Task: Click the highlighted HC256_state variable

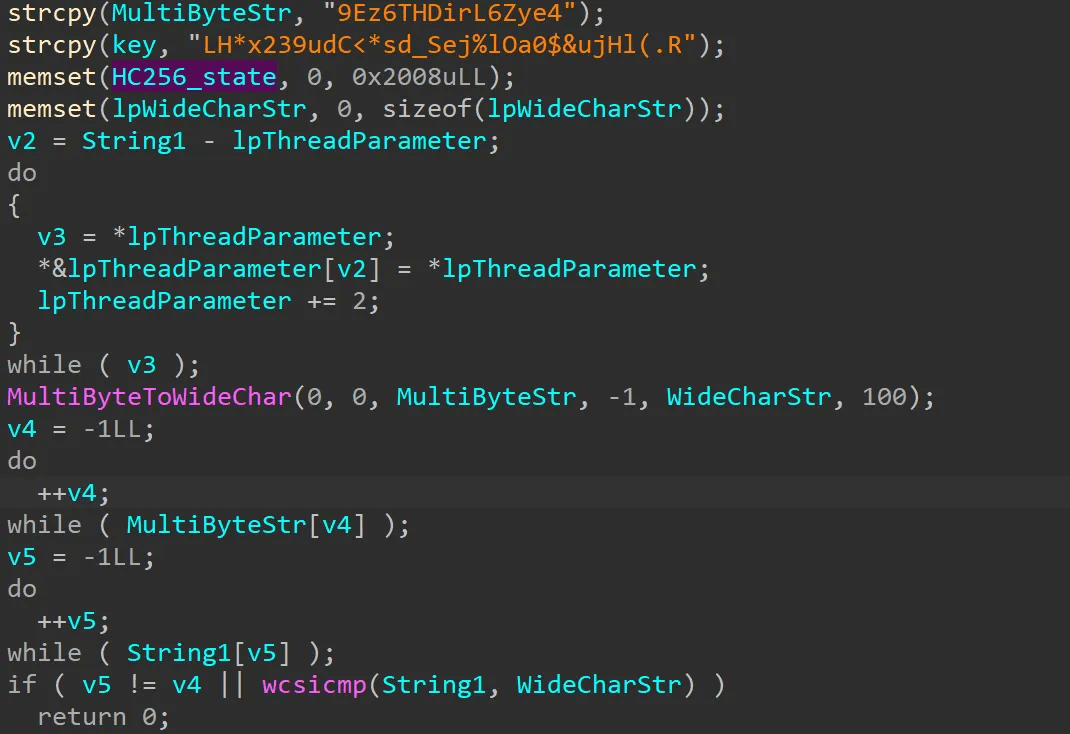Action: pyautogui.click(x=194, y=76)
